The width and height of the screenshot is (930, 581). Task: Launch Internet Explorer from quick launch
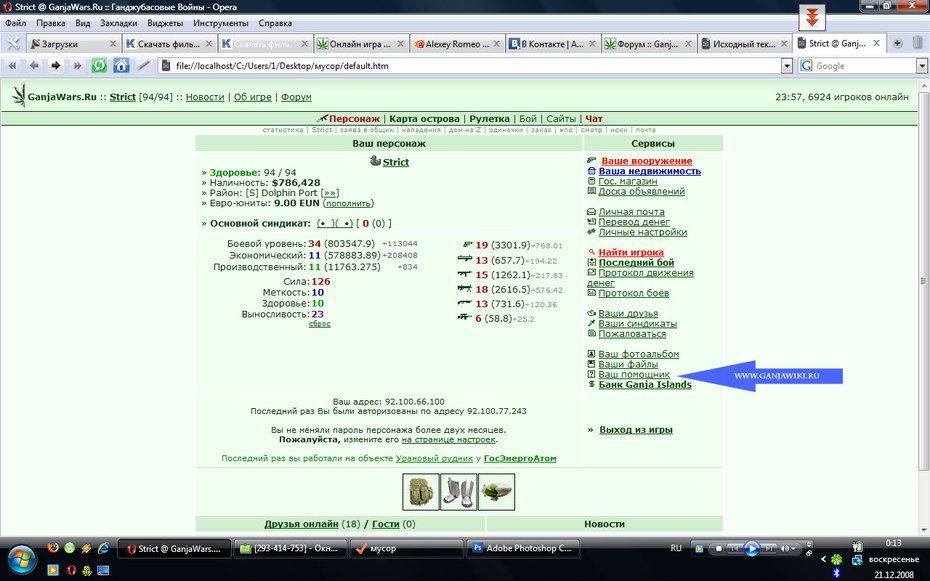103,548
